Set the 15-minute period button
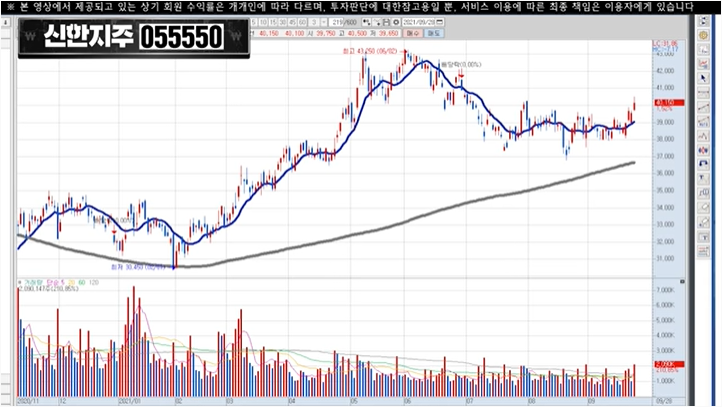 pos(273,22)
